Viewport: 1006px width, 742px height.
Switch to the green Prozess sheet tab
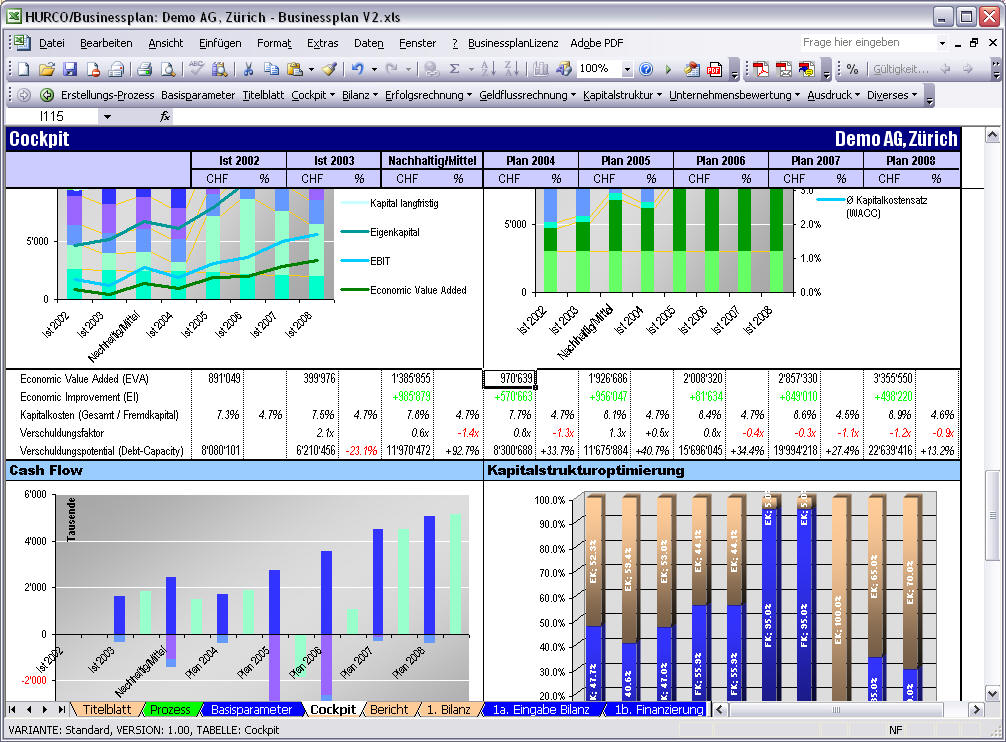coord(170,709)
